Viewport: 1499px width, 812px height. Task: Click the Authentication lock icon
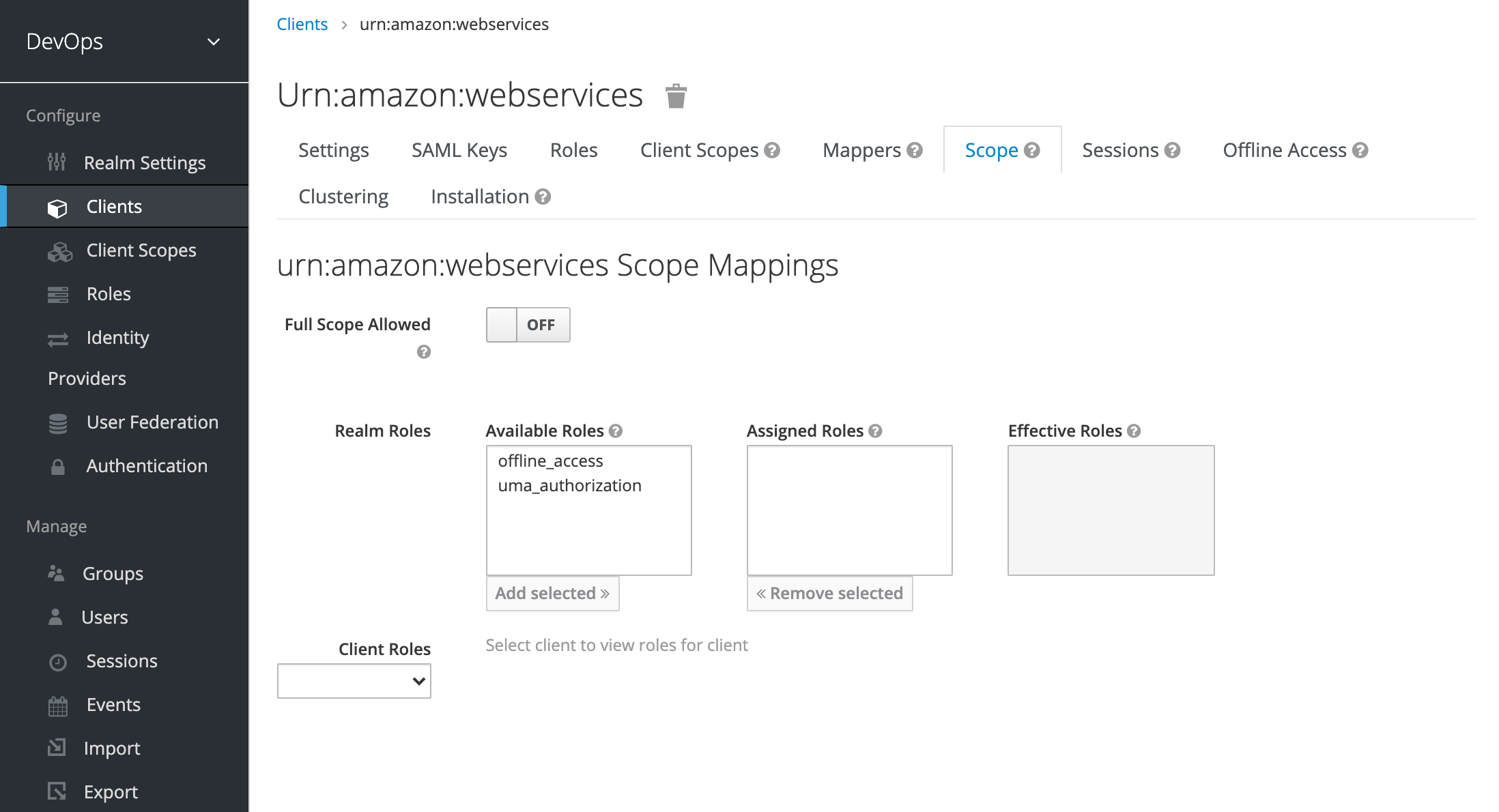(x=58, y=467)
